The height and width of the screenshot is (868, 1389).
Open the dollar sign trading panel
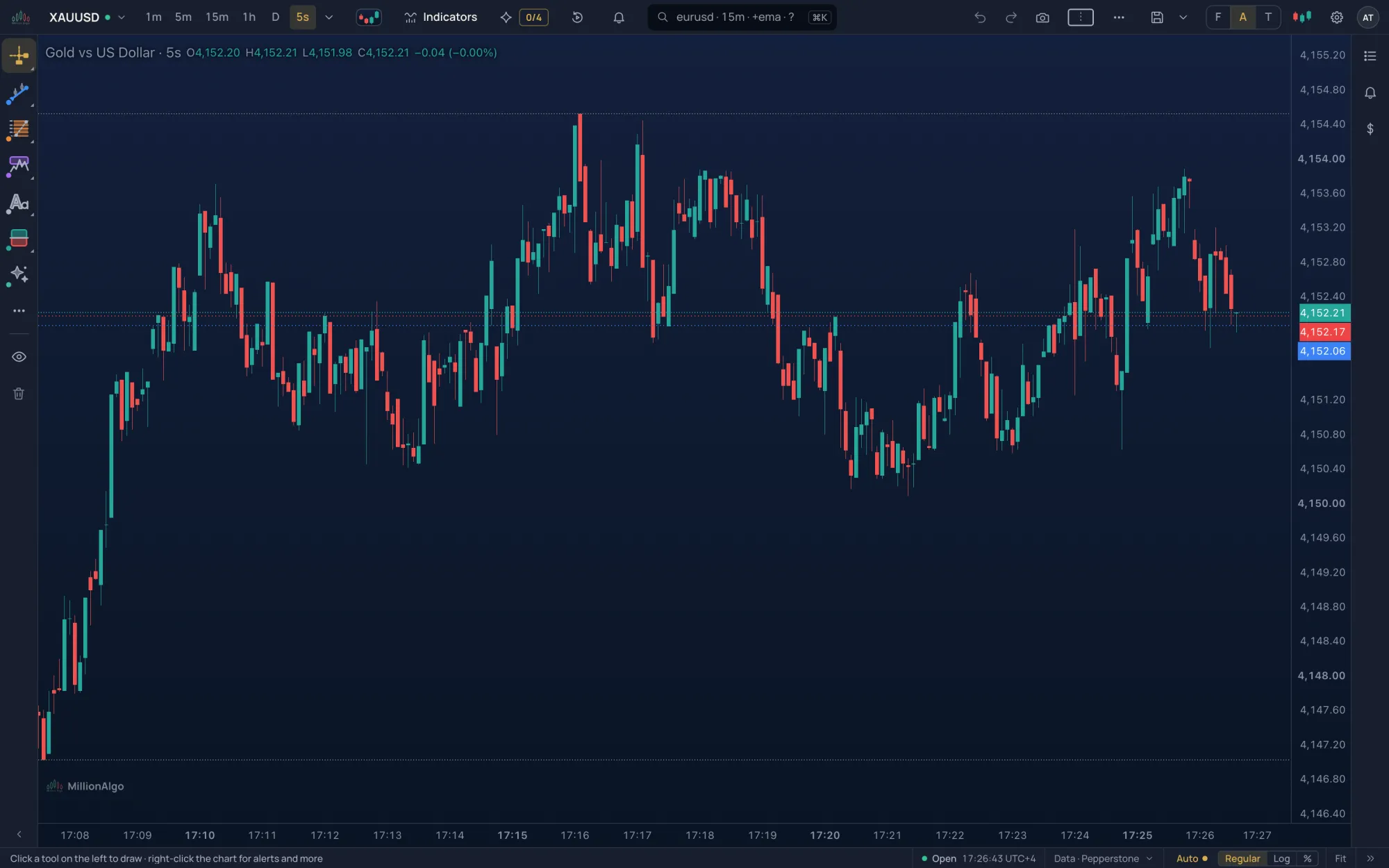point(1370,129)
